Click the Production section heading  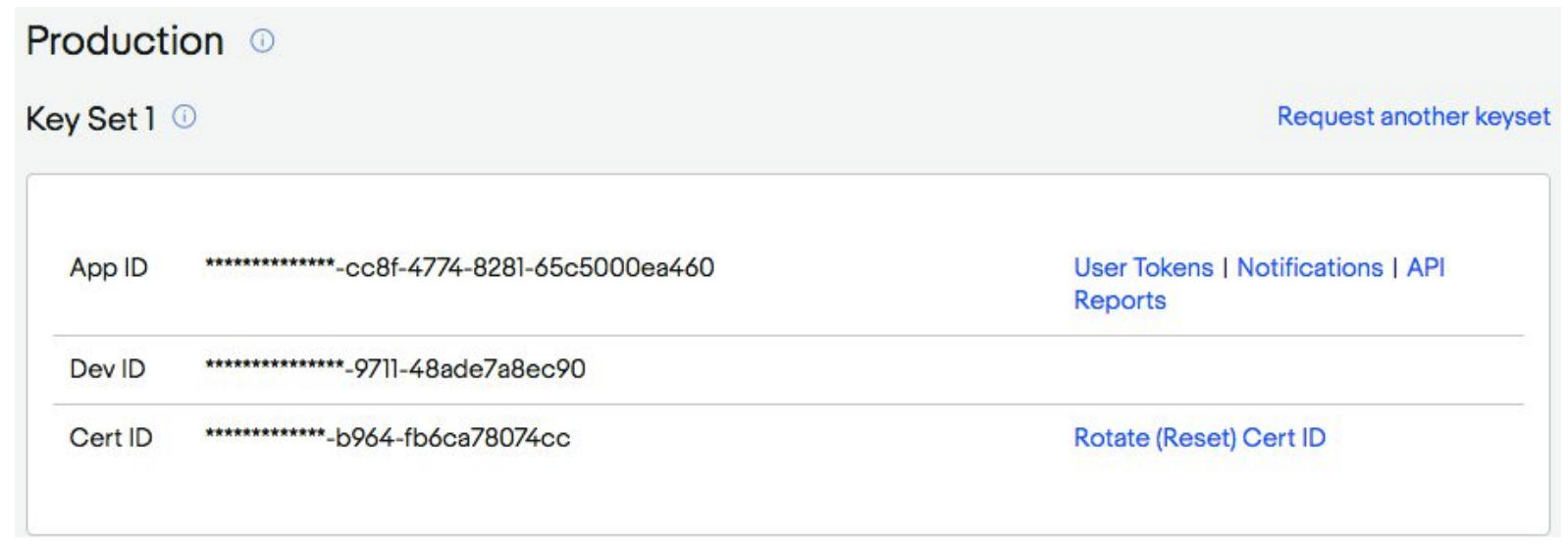point(126,41)
